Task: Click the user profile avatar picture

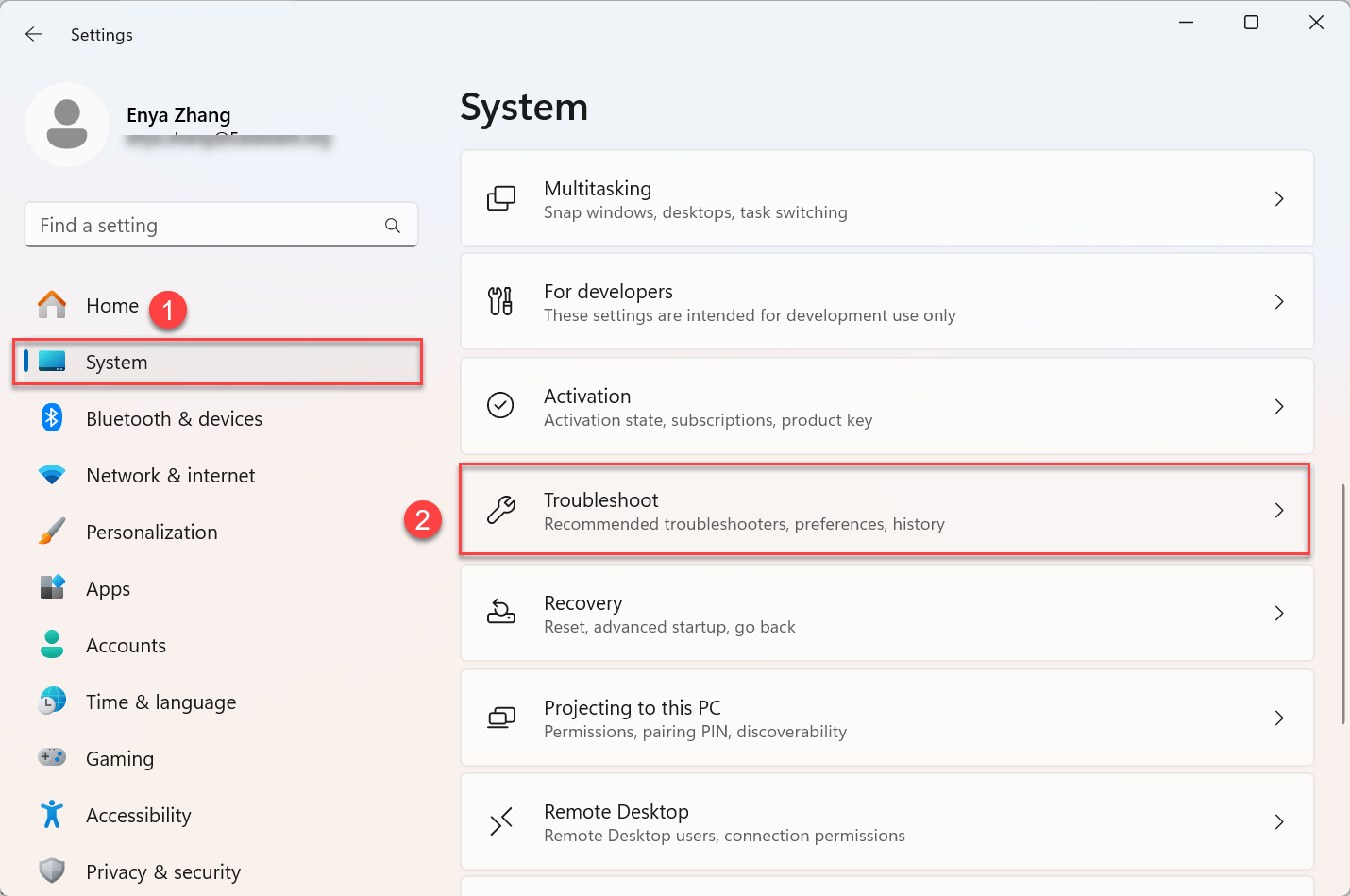Action: point(67,125)
